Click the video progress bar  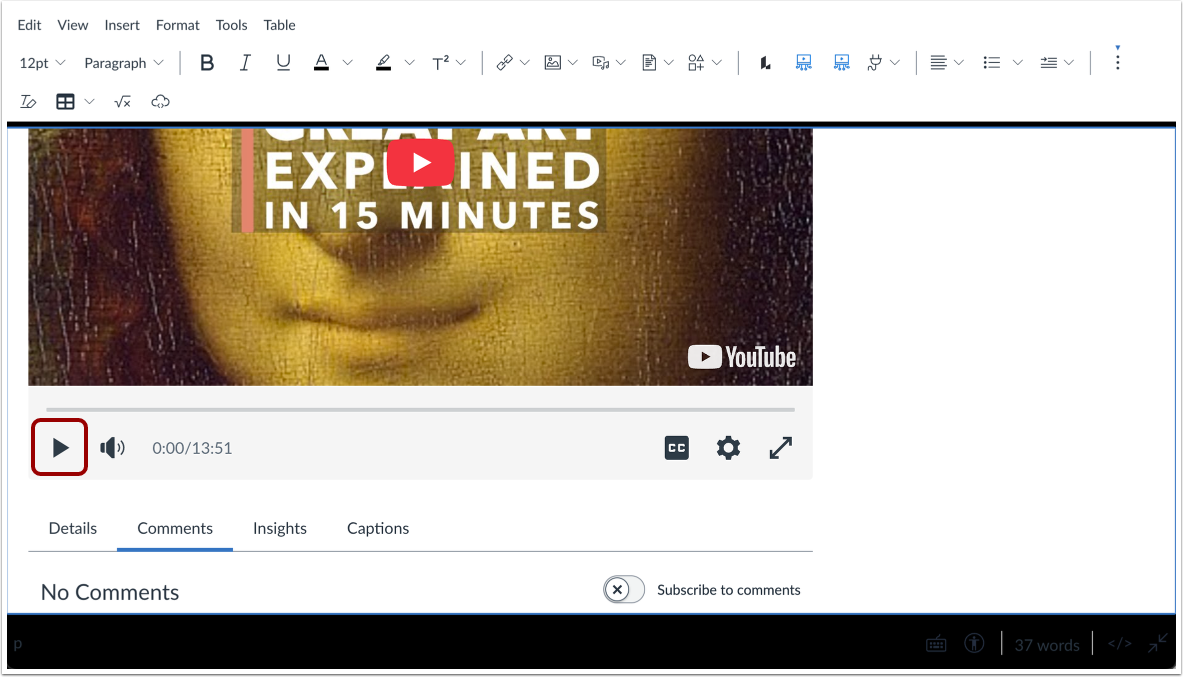point(420,410)
